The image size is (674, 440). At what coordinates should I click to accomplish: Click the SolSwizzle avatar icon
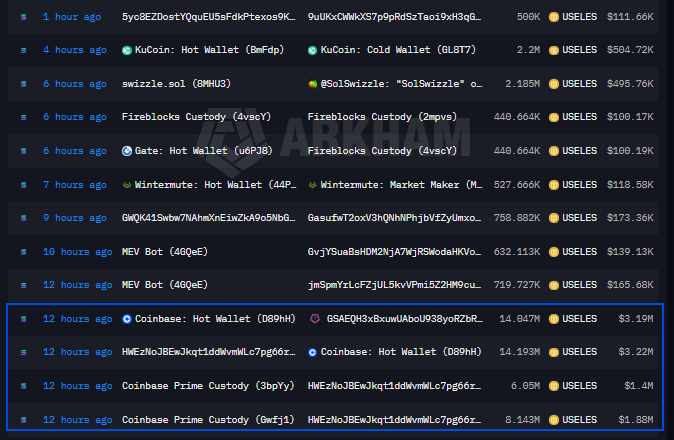312,84
